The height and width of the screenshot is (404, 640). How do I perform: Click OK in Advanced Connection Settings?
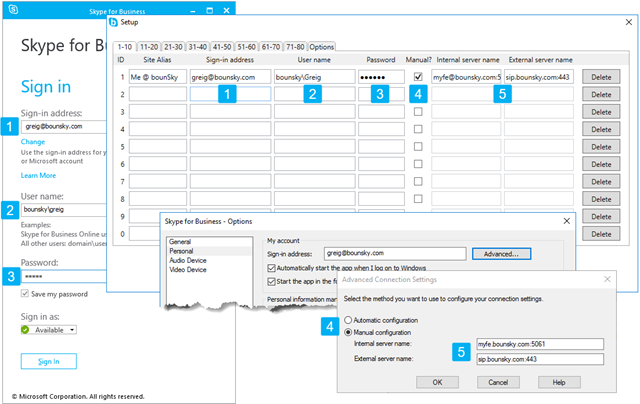[438, 382]
